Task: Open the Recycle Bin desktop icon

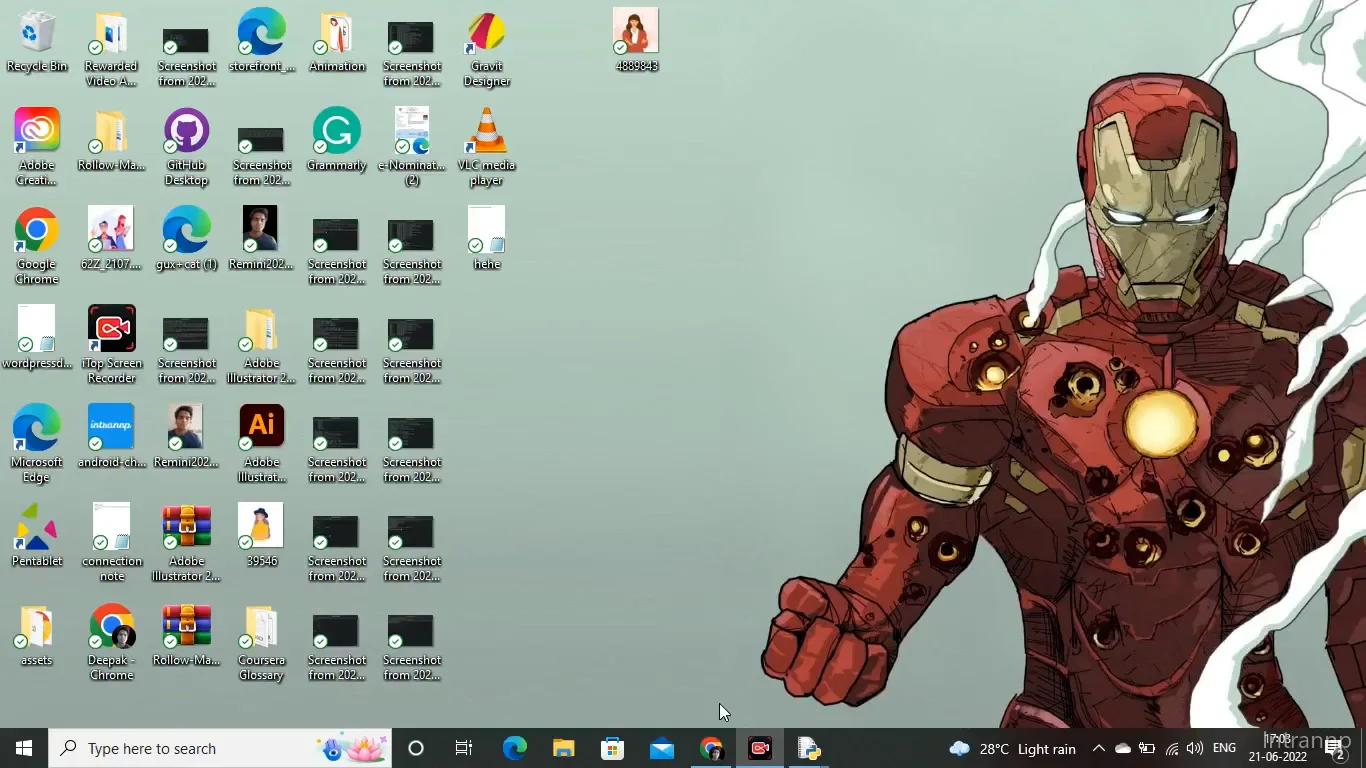Action: point(37,34)
